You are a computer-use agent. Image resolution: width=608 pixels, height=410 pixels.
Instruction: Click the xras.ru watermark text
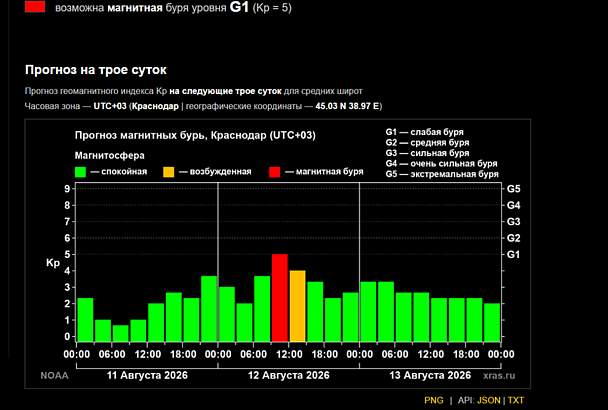[x=499, y=376]
